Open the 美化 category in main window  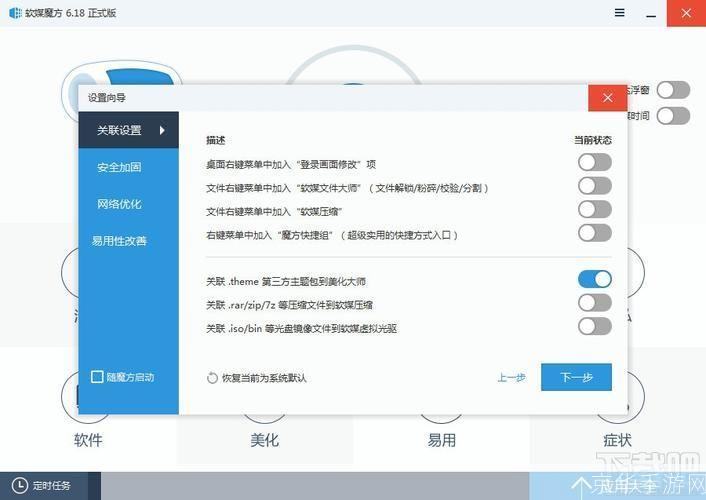click(x=265, y=440)
